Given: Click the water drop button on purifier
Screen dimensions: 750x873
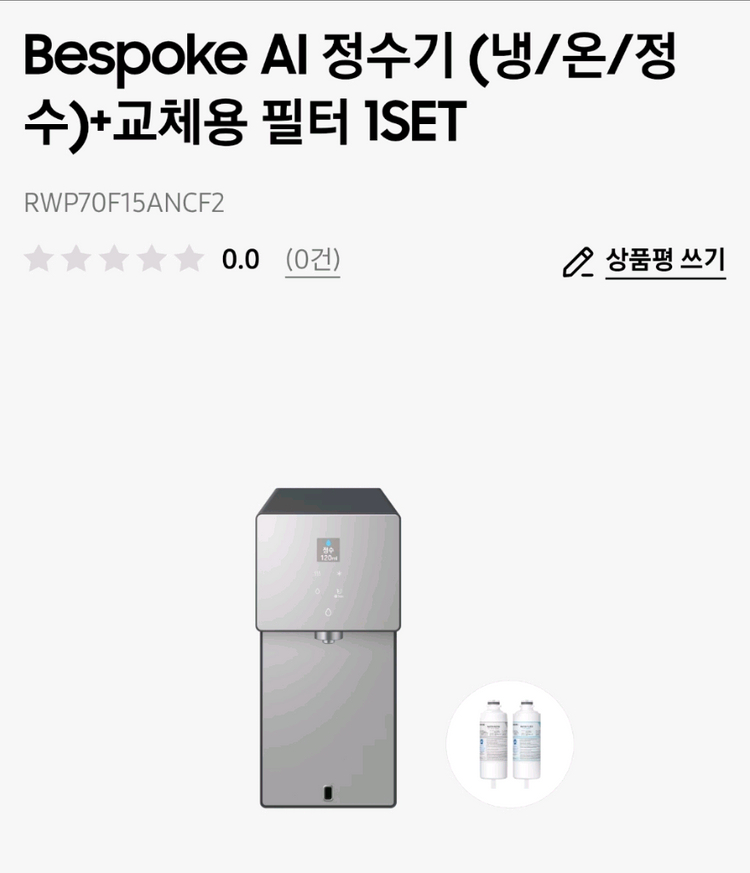Looking at the screenshot, I should 328,612.
